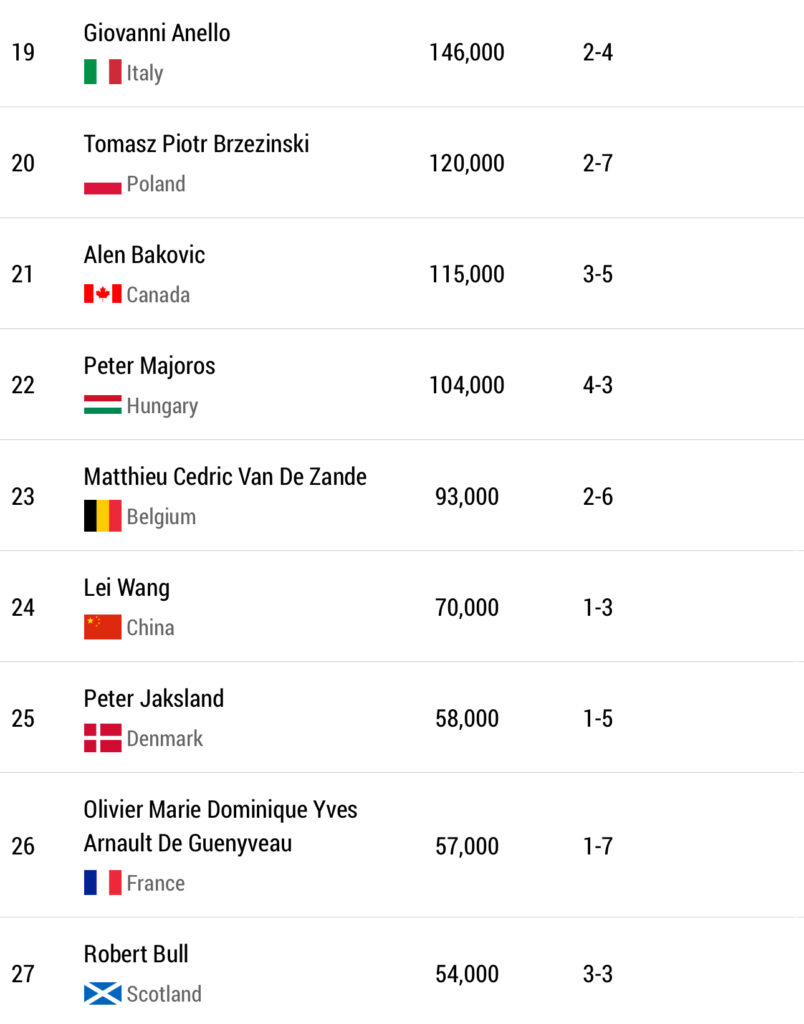The image size is (804, 1024).
Task: Click the 146,000 chip count
Action: click(466, 52)
